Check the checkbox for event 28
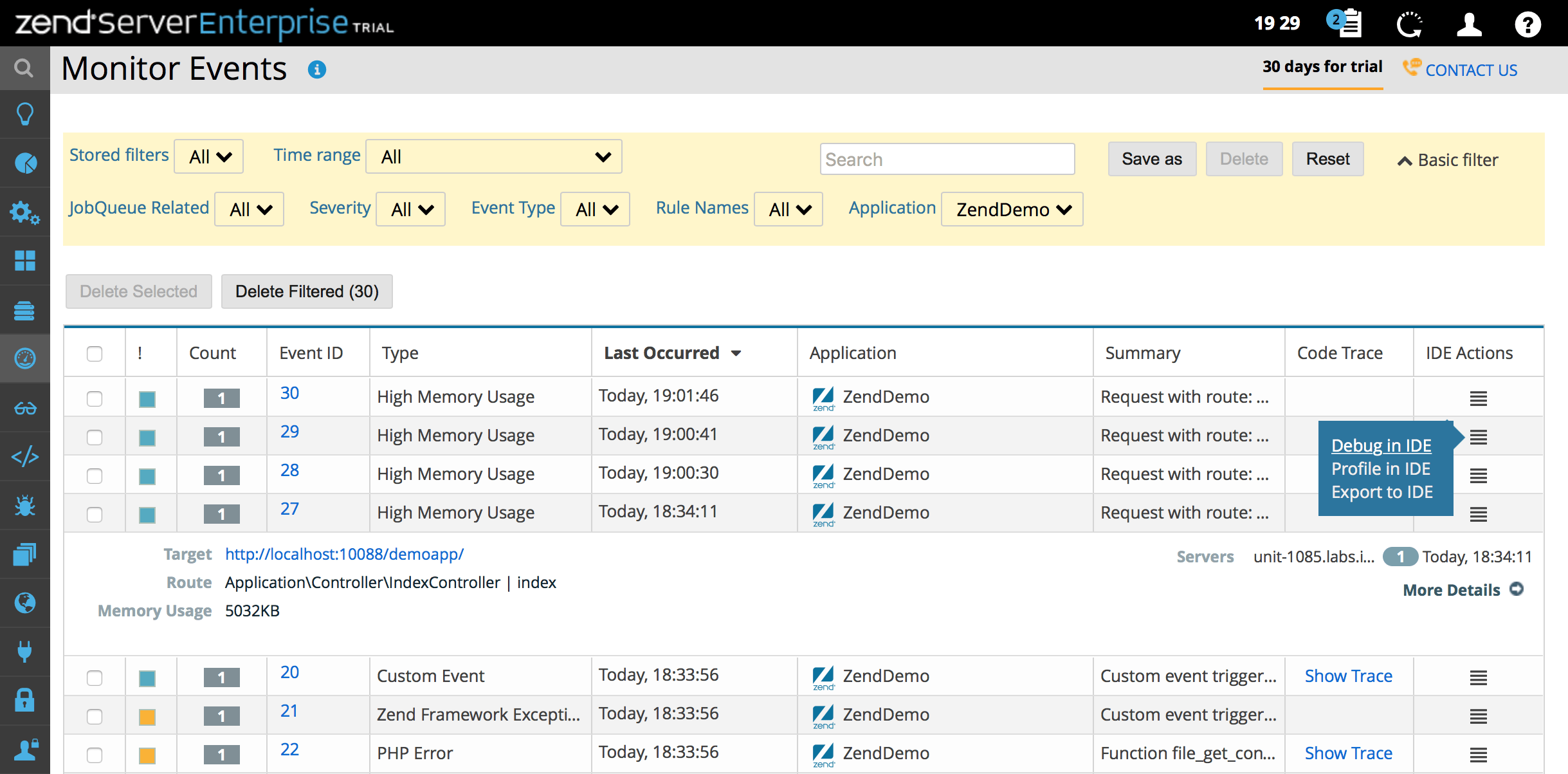This screenshot has width=1568, height=774. point(95,476)
